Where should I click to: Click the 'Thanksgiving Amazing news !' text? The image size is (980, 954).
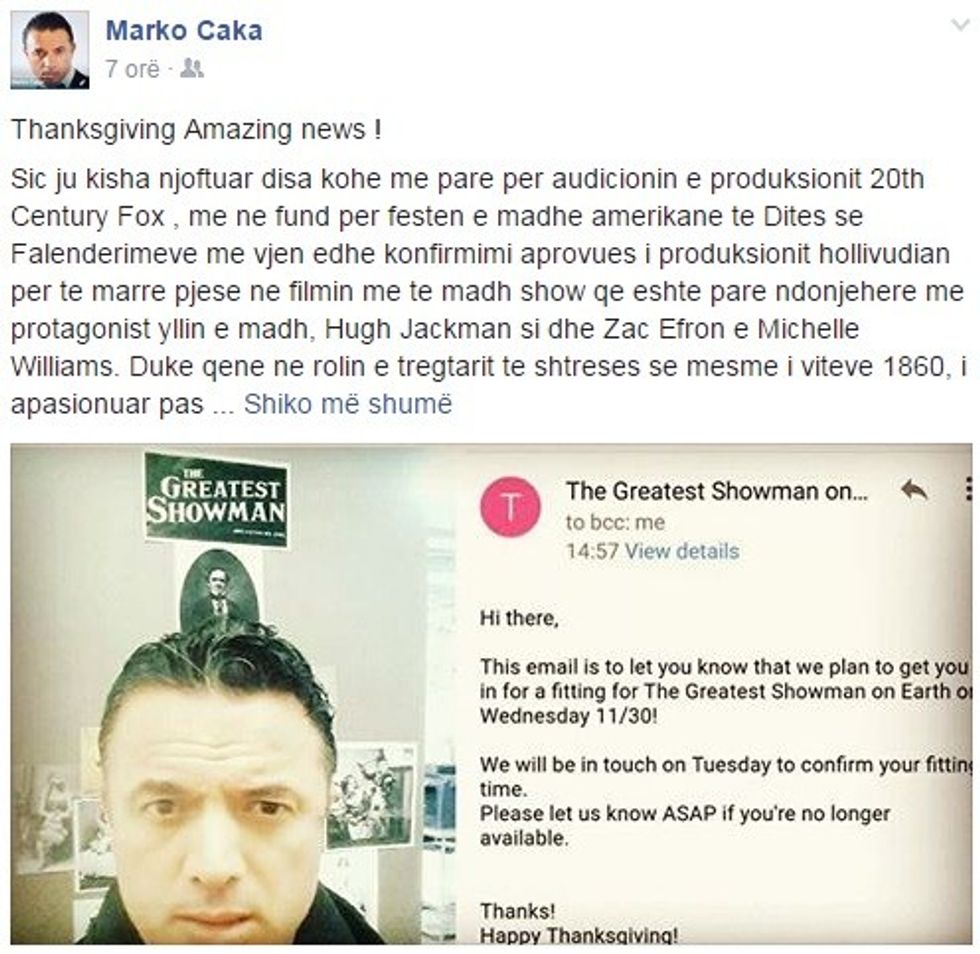196,129
